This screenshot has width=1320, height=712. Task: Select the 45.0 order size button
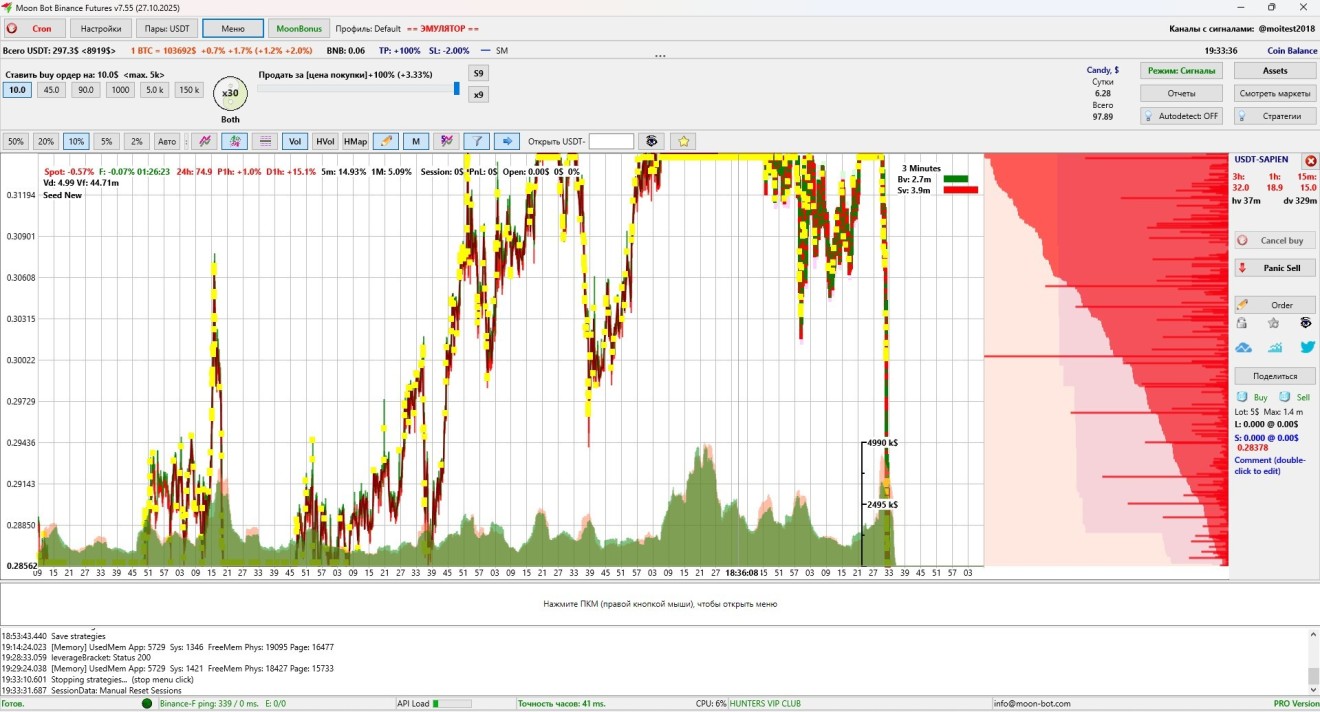[x=51, y=90]
